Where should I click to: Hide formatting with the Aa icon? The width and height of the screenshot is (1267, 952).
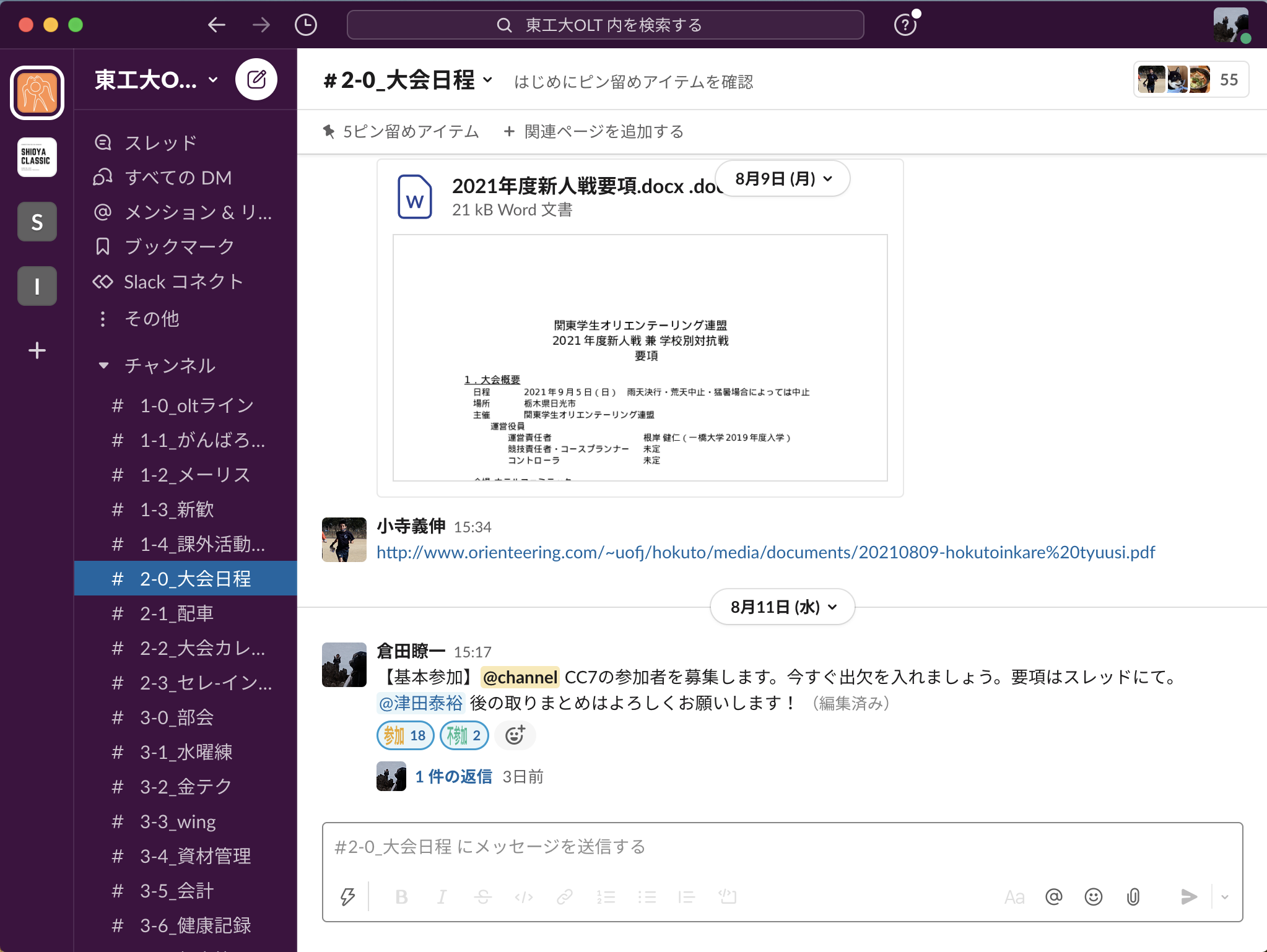click(1014, 896)
